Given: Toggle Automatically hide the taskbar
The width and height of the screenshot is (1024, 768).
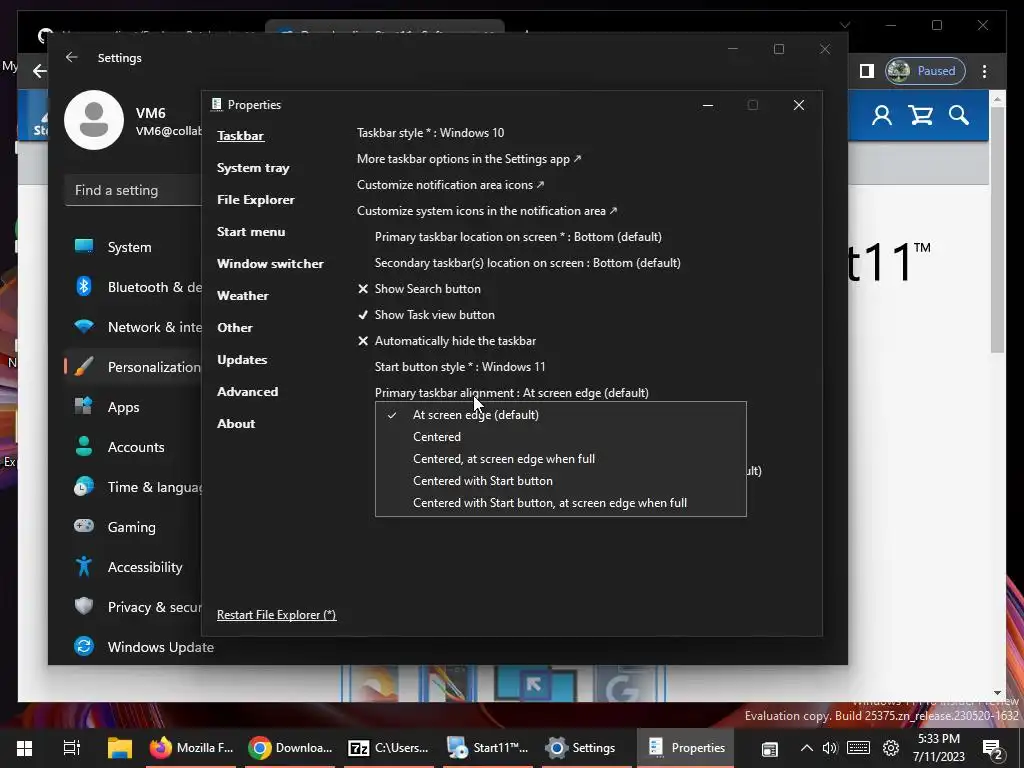Looking at the screenshot, I should click(447, 341).
